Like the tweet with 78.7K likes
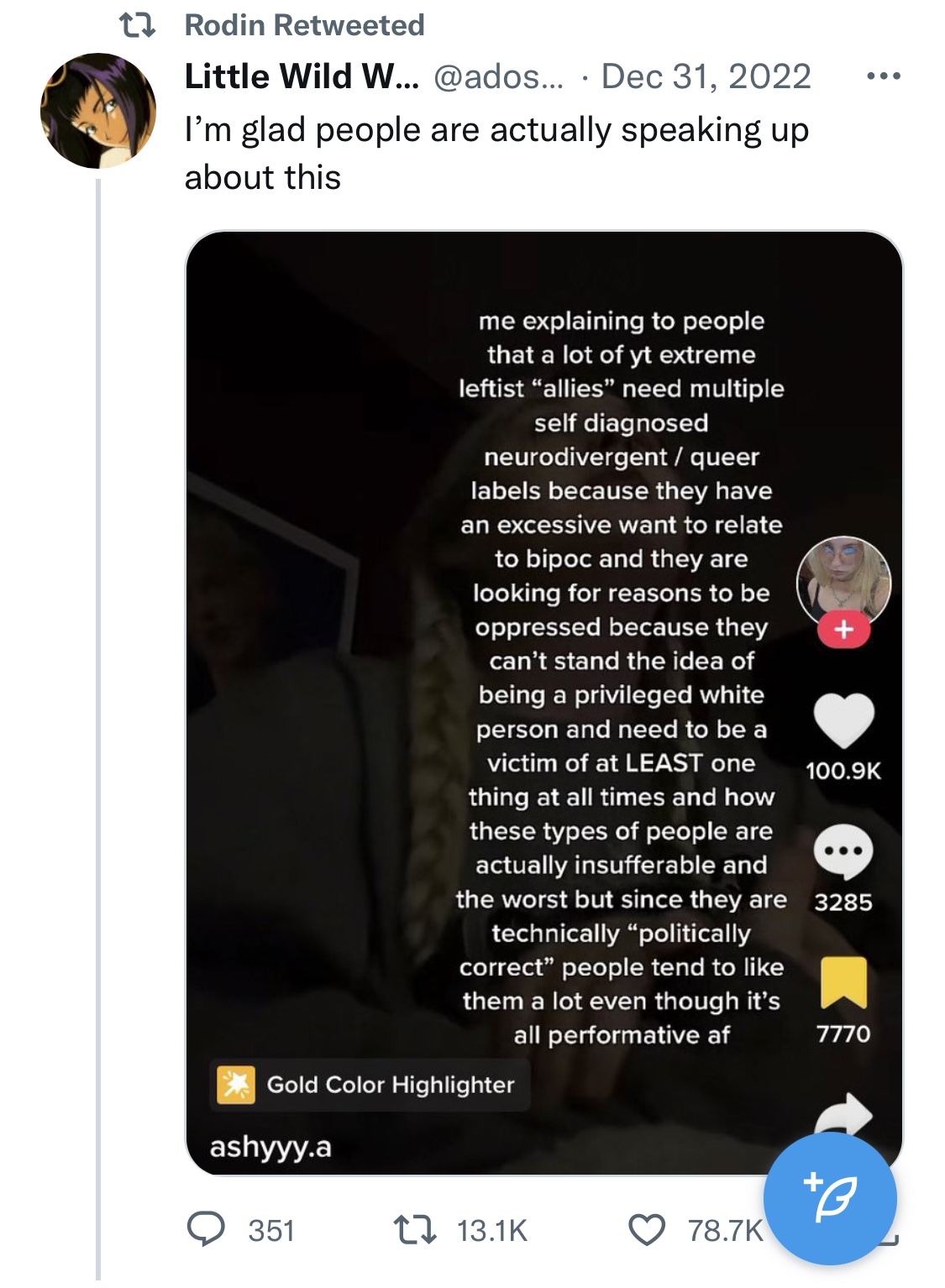The width and height of the screenshot is (945, 1288). [647, 1230]
